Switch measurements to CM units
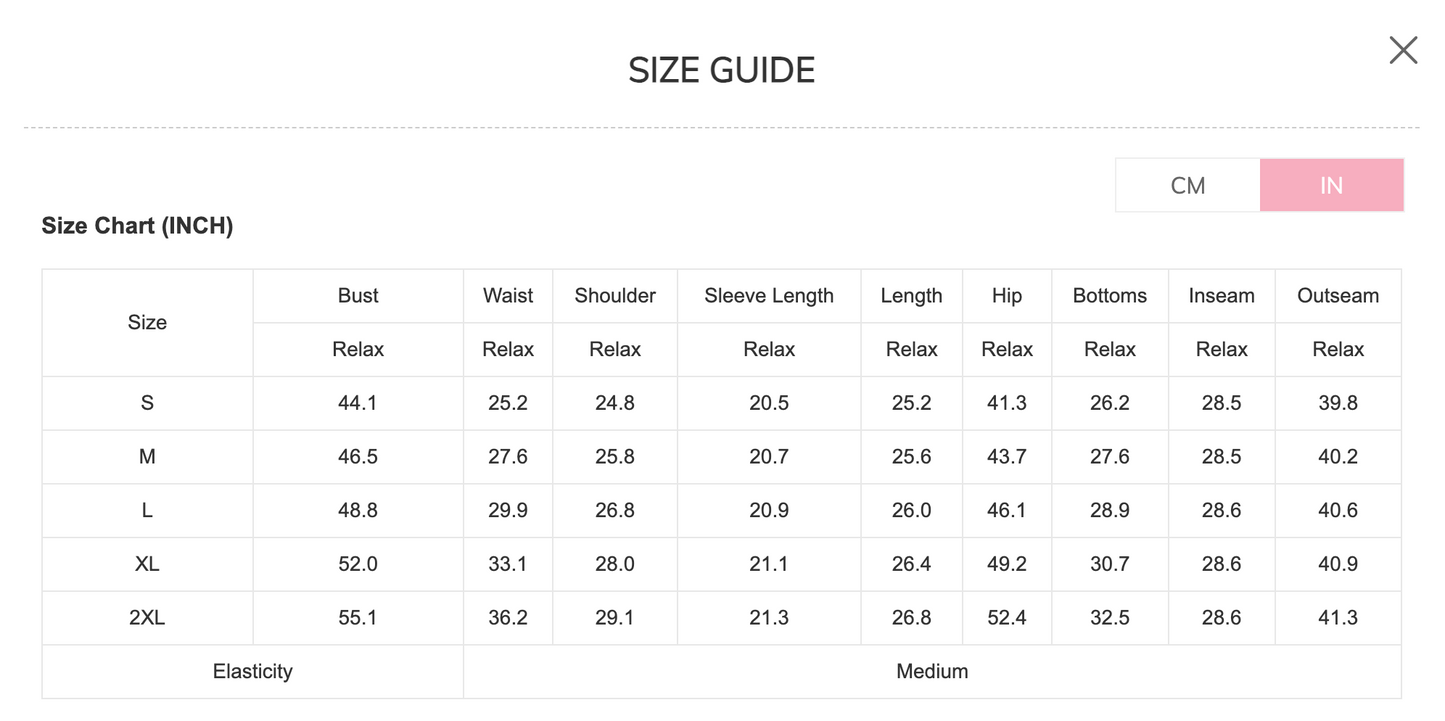 (1187, 185)
